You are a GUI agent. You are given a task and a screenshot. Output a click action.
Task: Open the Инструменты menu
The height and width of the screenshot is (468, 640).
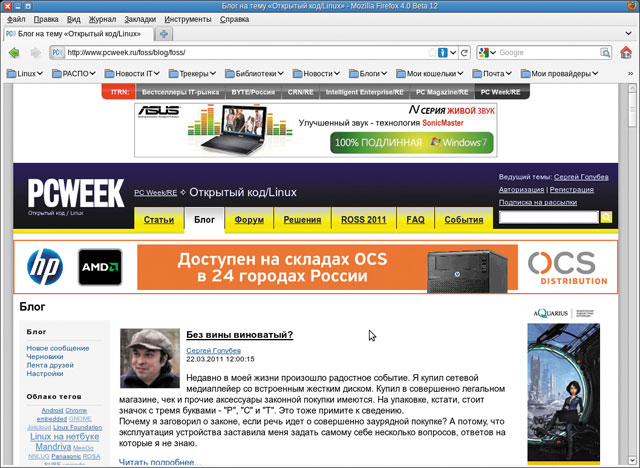click(188, 19)
